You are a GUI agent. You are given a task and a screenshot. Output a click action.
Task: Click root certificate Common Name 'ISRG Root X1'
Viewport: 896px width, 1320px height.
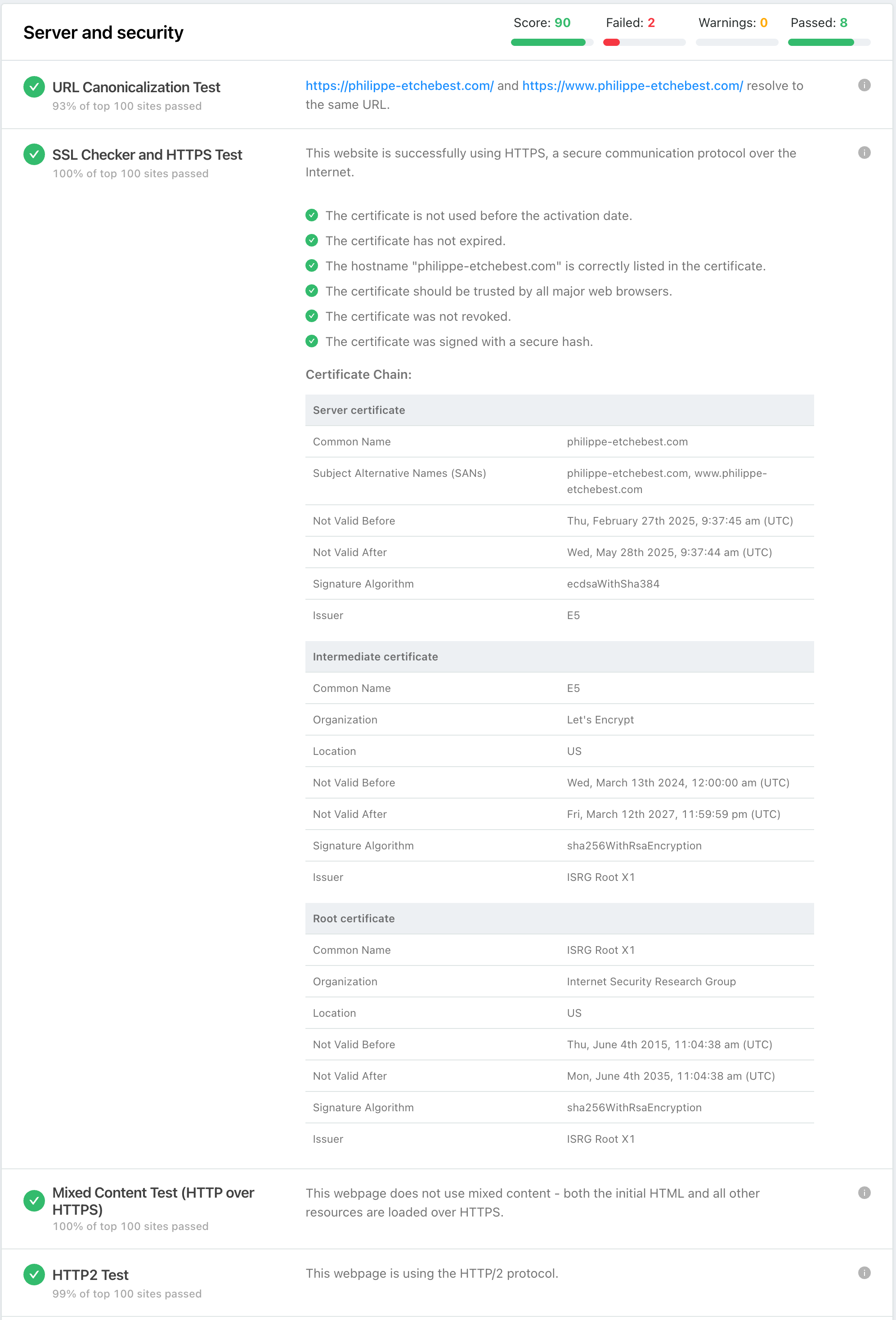pyautogui.click(x=601, y=950)
